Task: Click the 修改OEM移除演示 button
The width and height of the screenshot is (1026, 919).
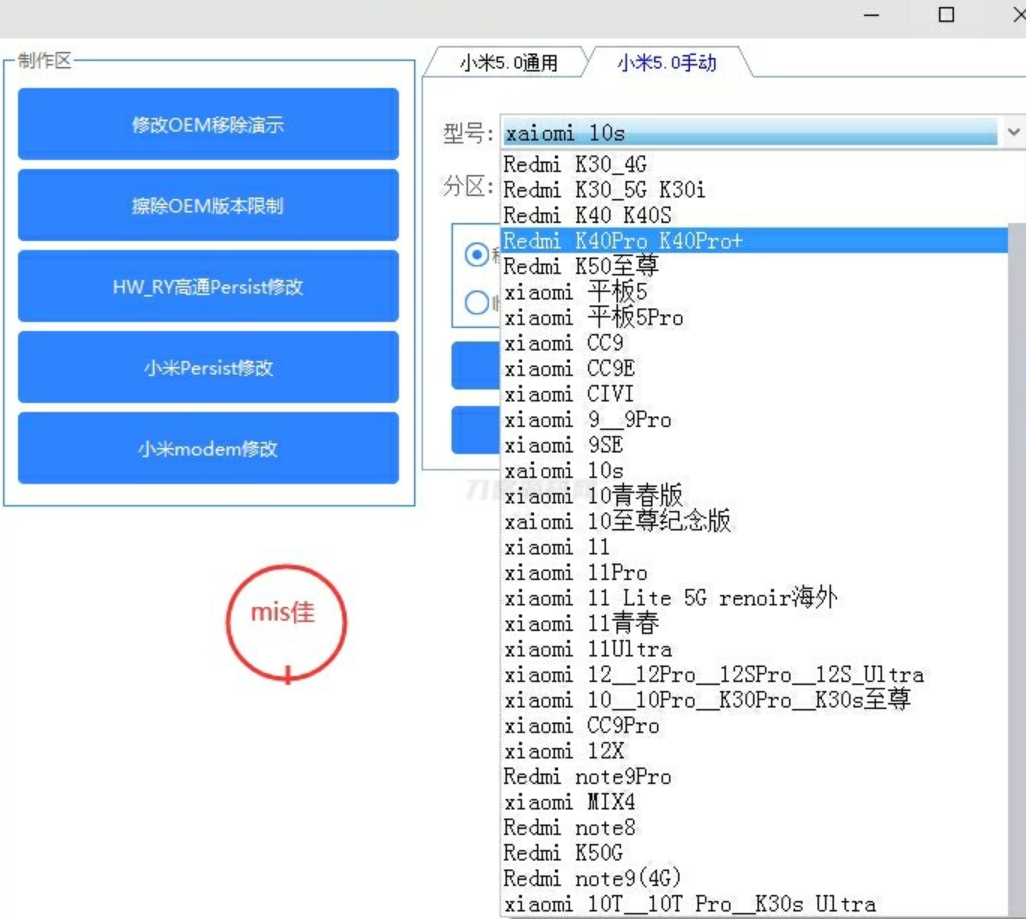Action: [x=208, y=124]
